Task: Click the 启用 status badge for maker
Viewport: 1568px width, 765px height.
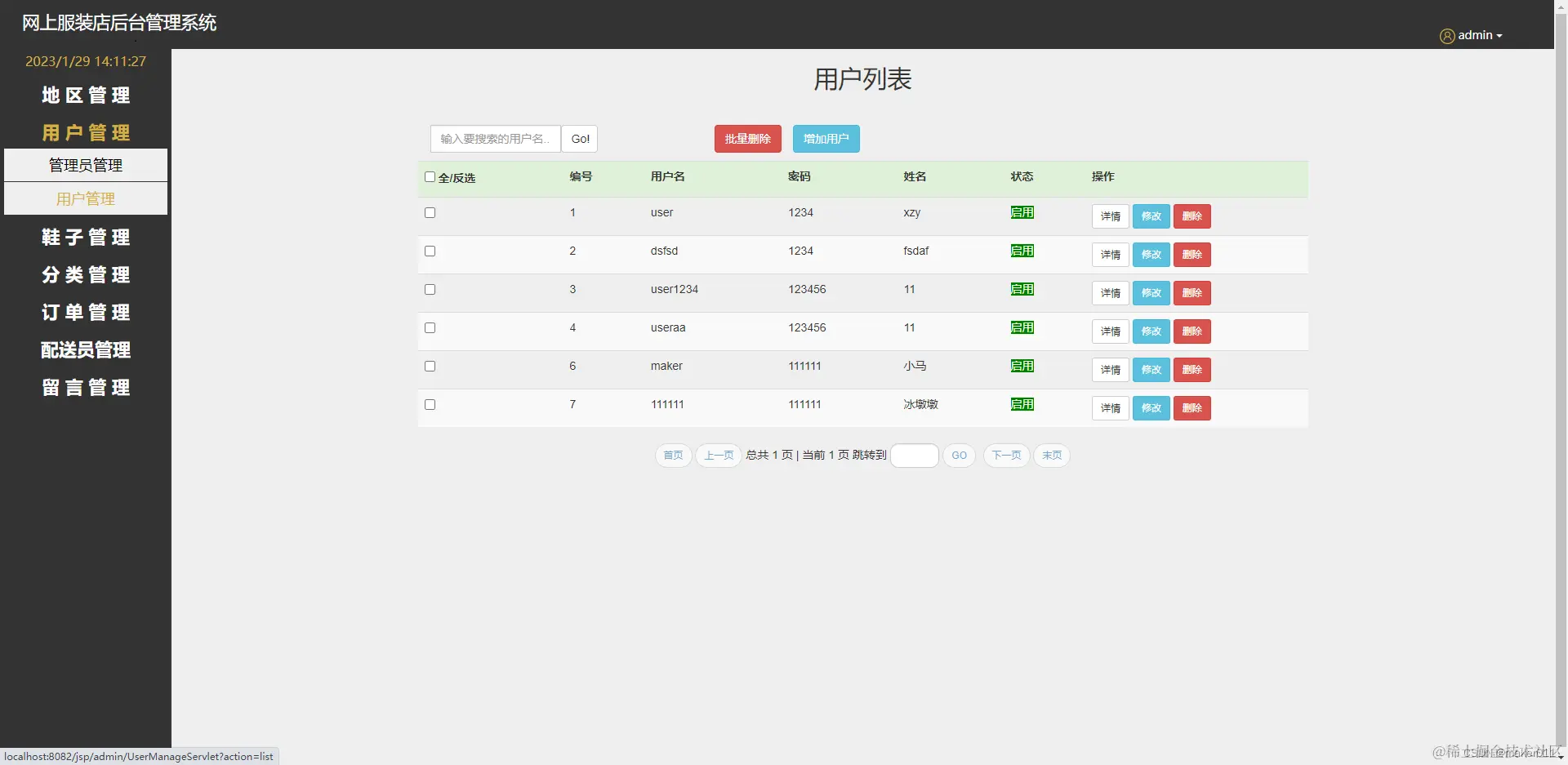Action: [x=1022, y=366]
